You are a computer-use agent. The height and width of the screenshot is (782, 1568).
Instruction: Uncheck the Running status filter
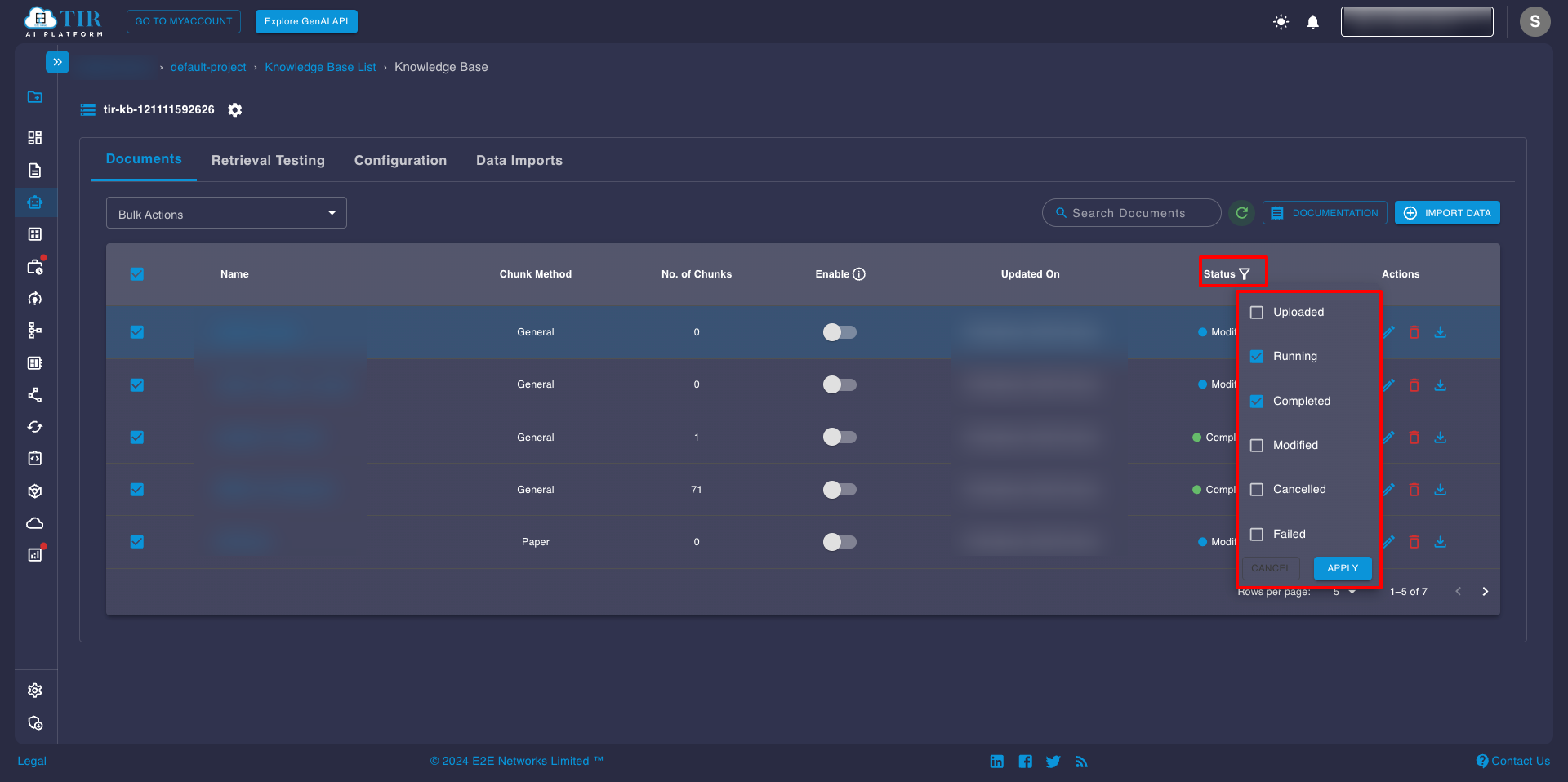1257,357
